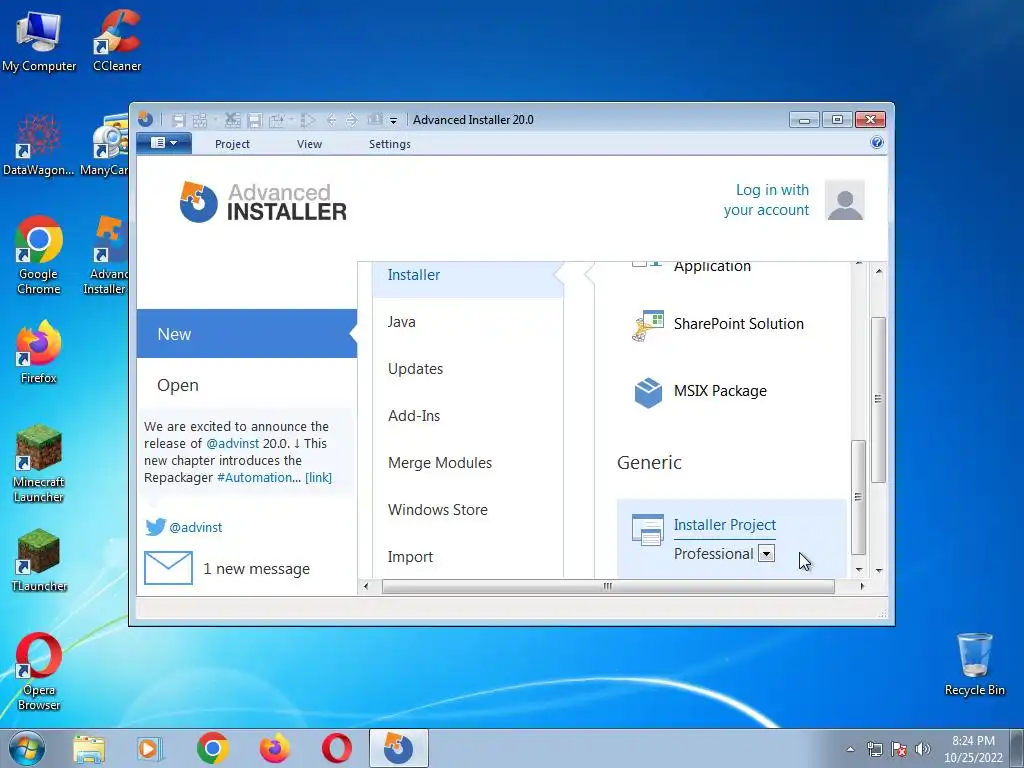Click the envelope message icon
Image resolution: width=1024 pixels, height=768 pixels.
tap(168, 568)
